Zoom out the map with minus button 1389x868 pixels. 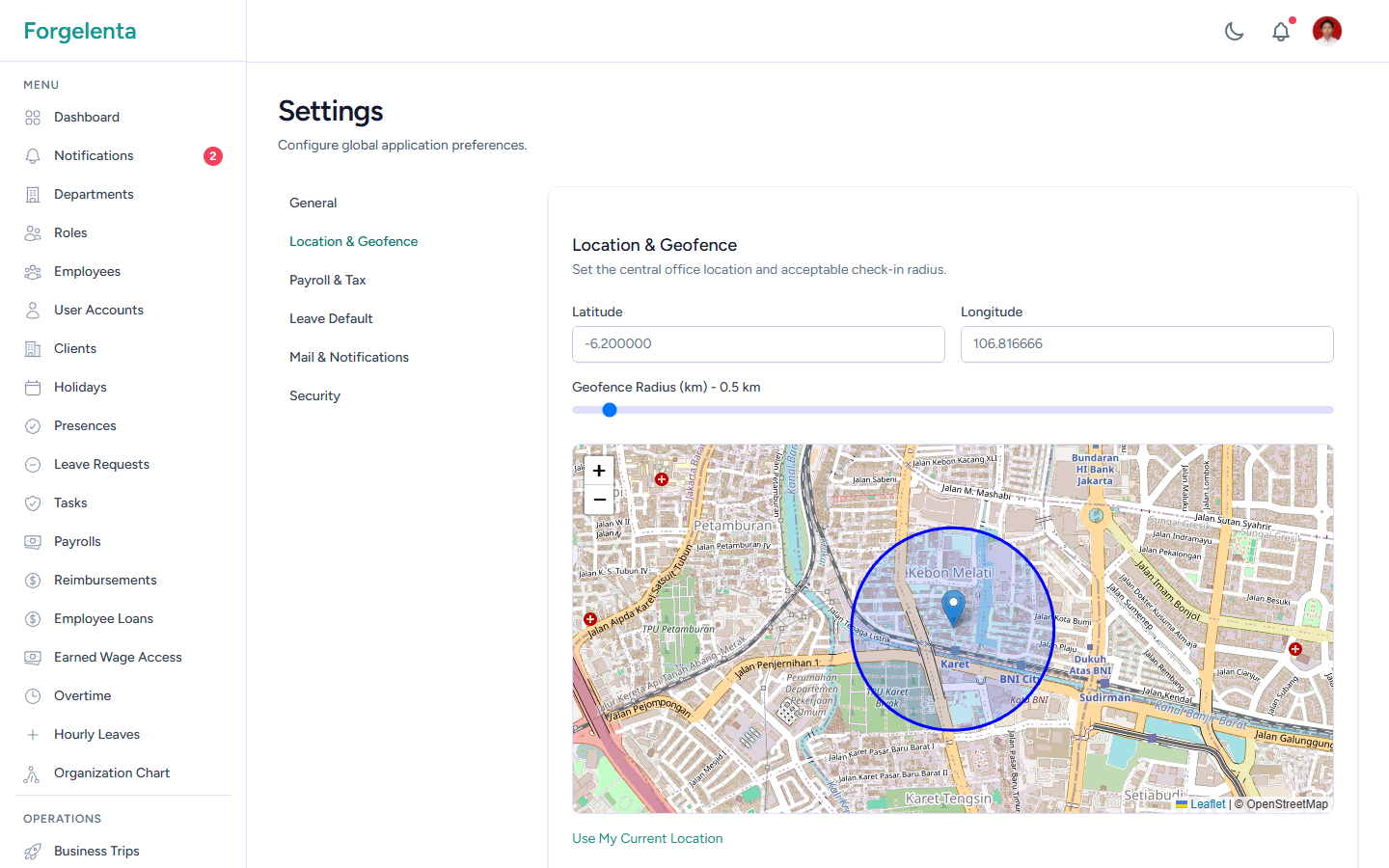599,500
